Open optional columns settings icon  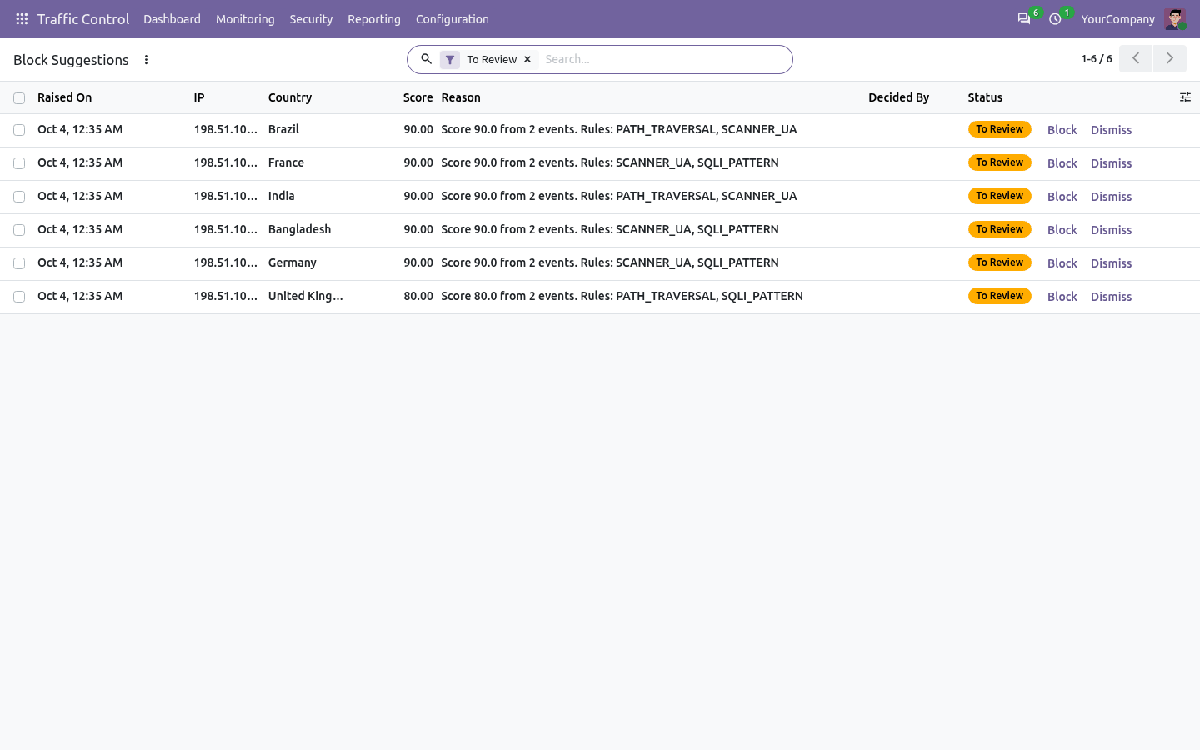point(1185,98)
